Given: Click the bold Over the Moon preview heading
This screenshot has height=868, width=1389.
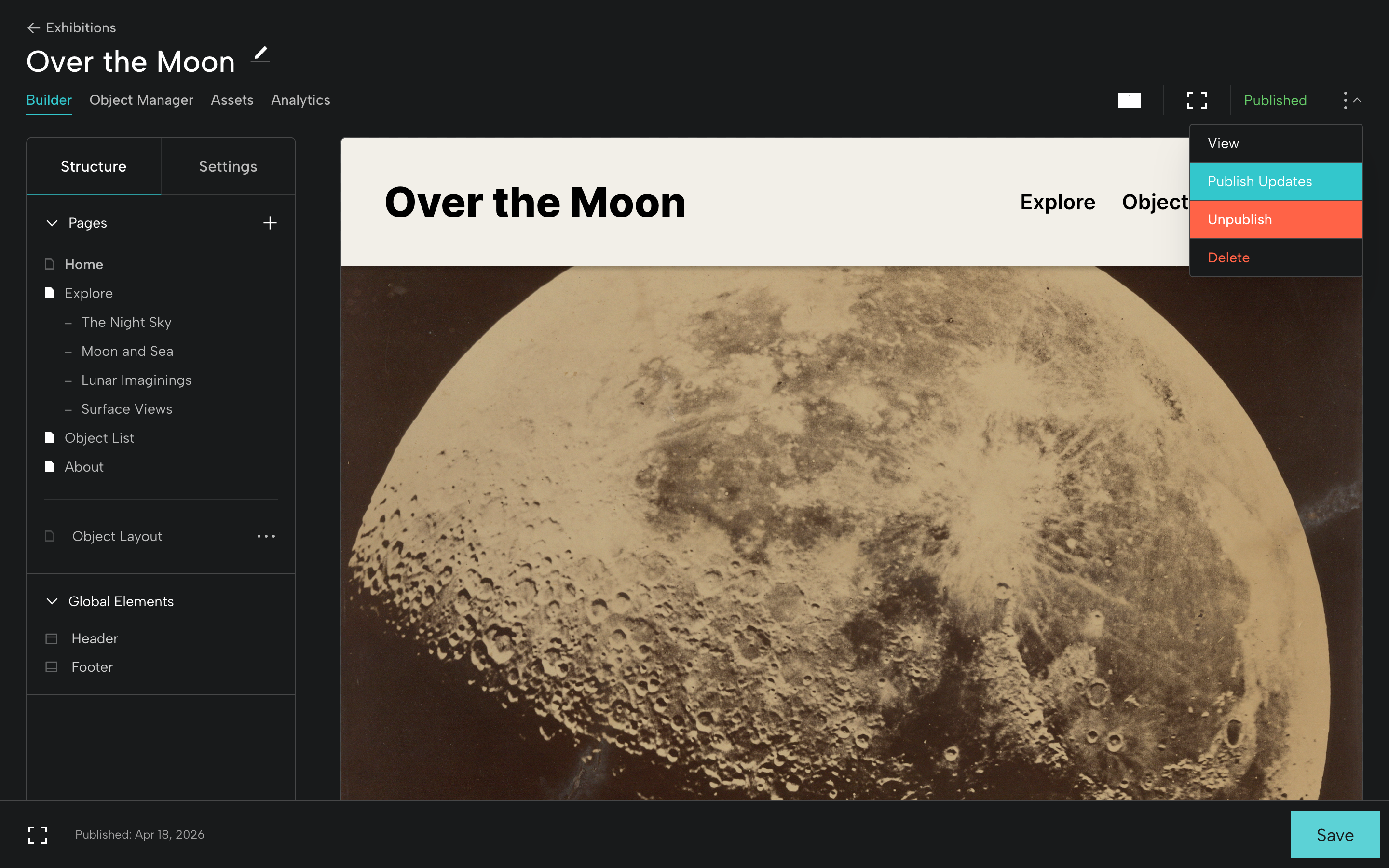Looking at the screenshot, I should click(x=535, y=203).
